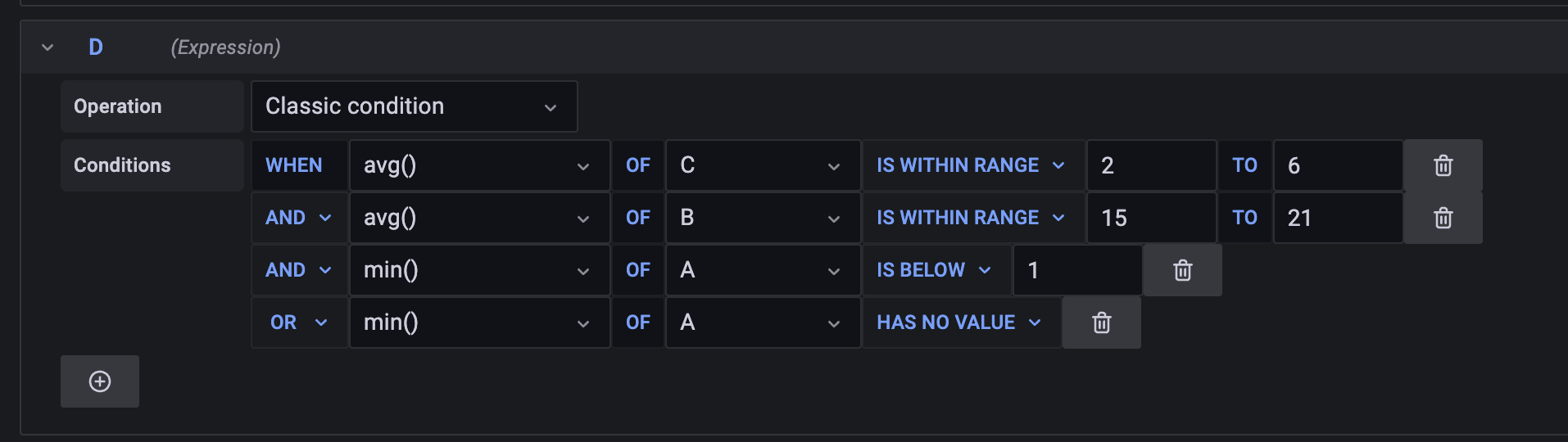Add a new condition with plus icon
The height and width of the screenshot is (442, 1568).
pos(100,381)
